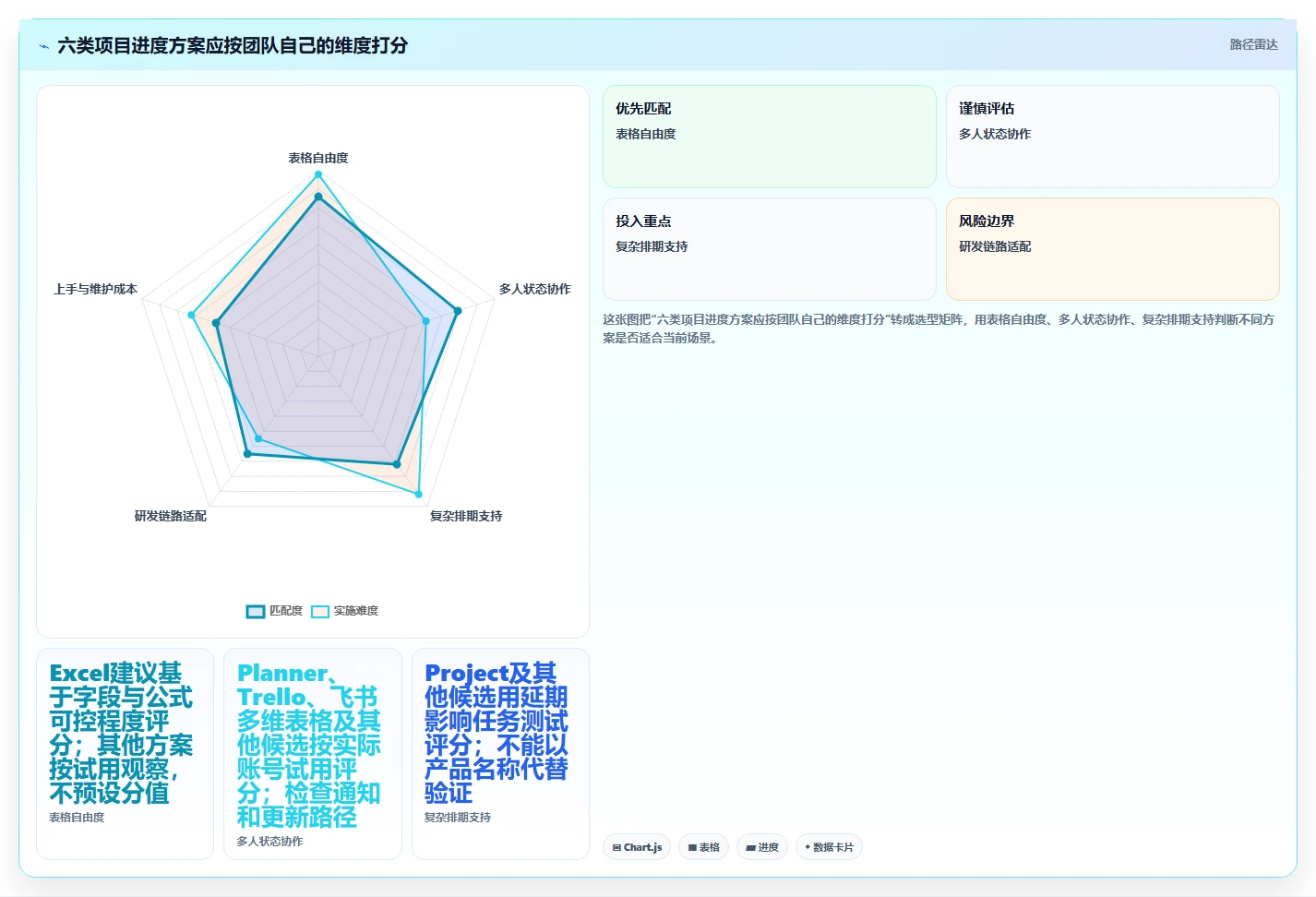Screen dimensions: 1316x897
Task: Click the description paragraph starting 这张图把
Action: [939, 329]
